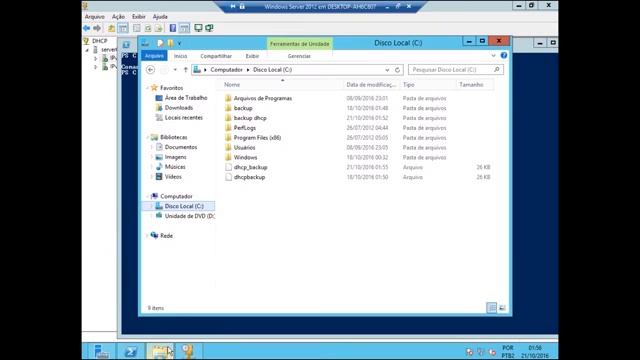Click single green monitor icon in DHCP toolbar
Screen dimensions: 640x360
point(198,28)
